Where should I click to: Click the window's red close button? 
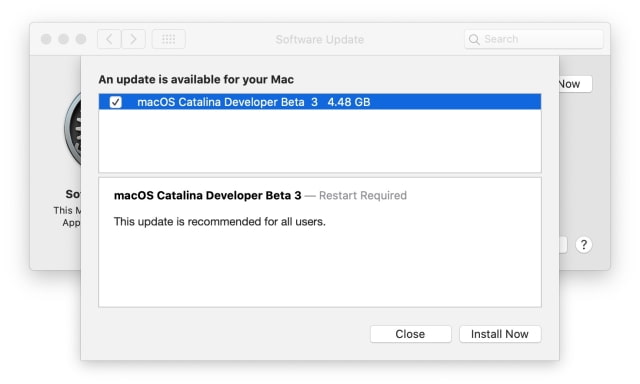(46, 39)
